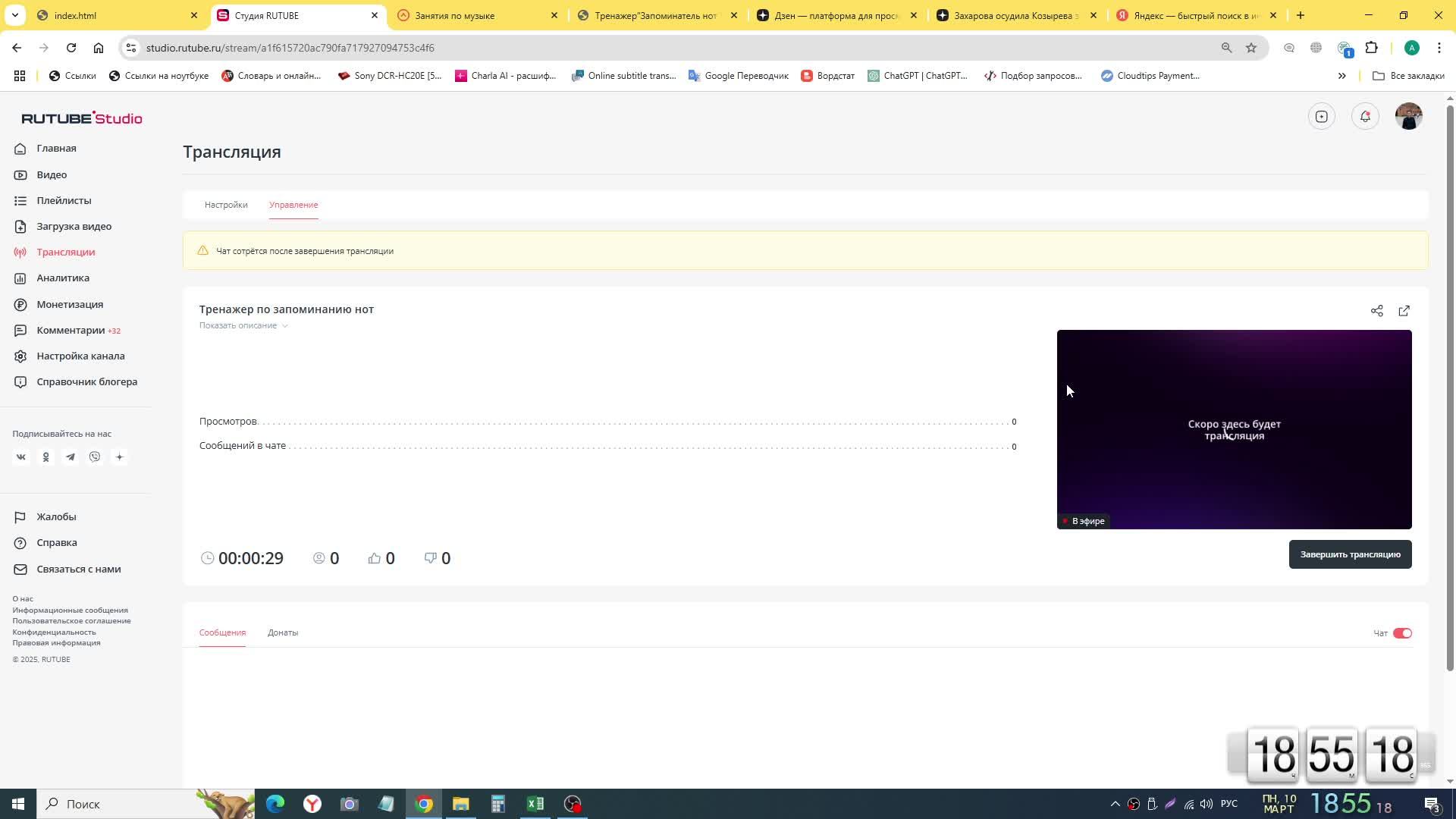The height and width of the screenshot is (819, 1456).
Task: Expand Показать описание dropdown
Action: point(244,325)
